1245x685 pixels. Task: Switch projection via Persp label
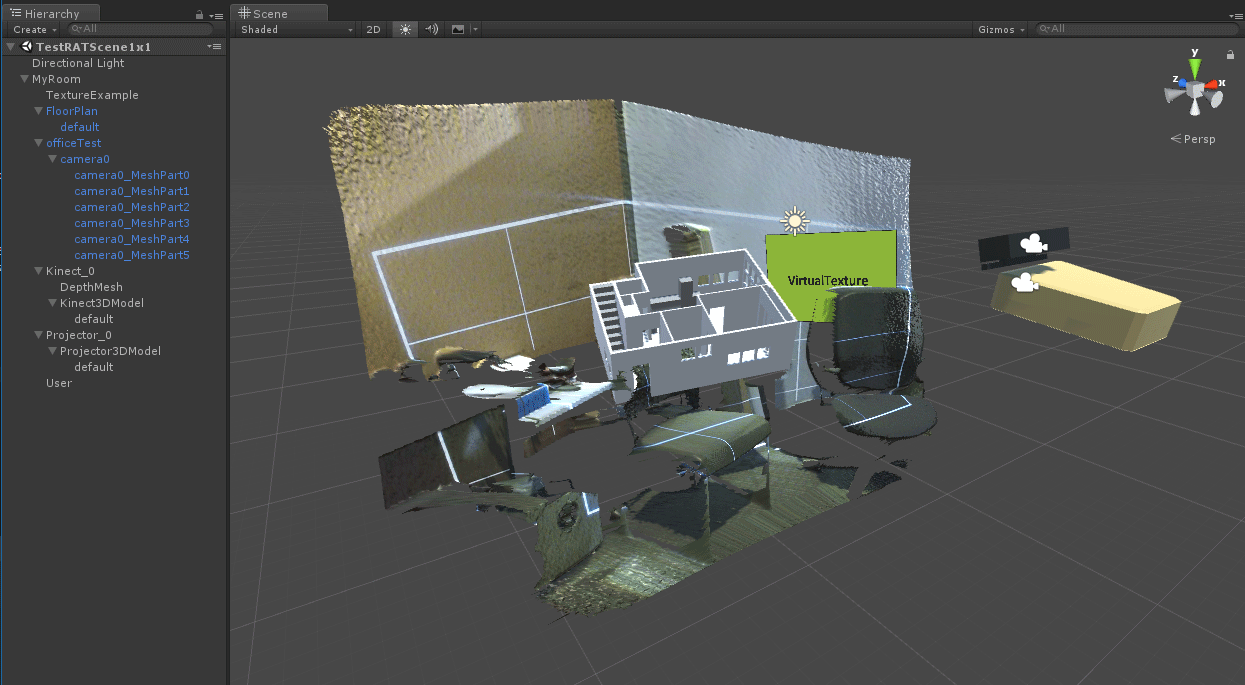(x=1193, y=139)
